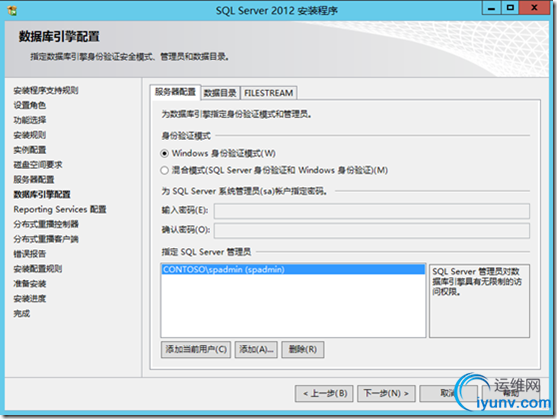Open the 数据目录 tab
The width and height of the screenshot is (557, 419).
220,93
